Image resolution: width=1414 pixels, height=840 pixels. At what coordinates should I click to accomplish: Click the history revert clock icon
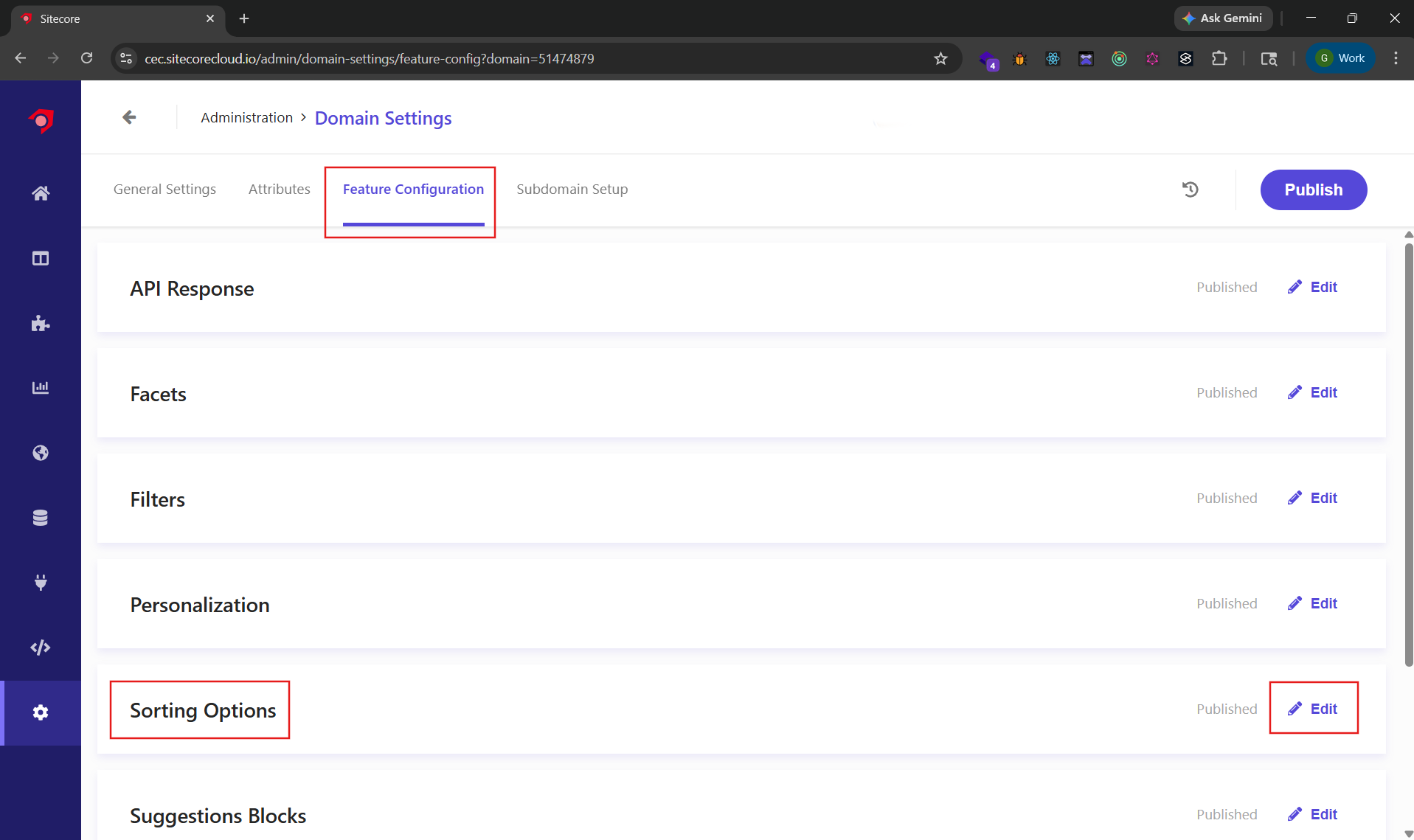click(x=1190, y=190)
